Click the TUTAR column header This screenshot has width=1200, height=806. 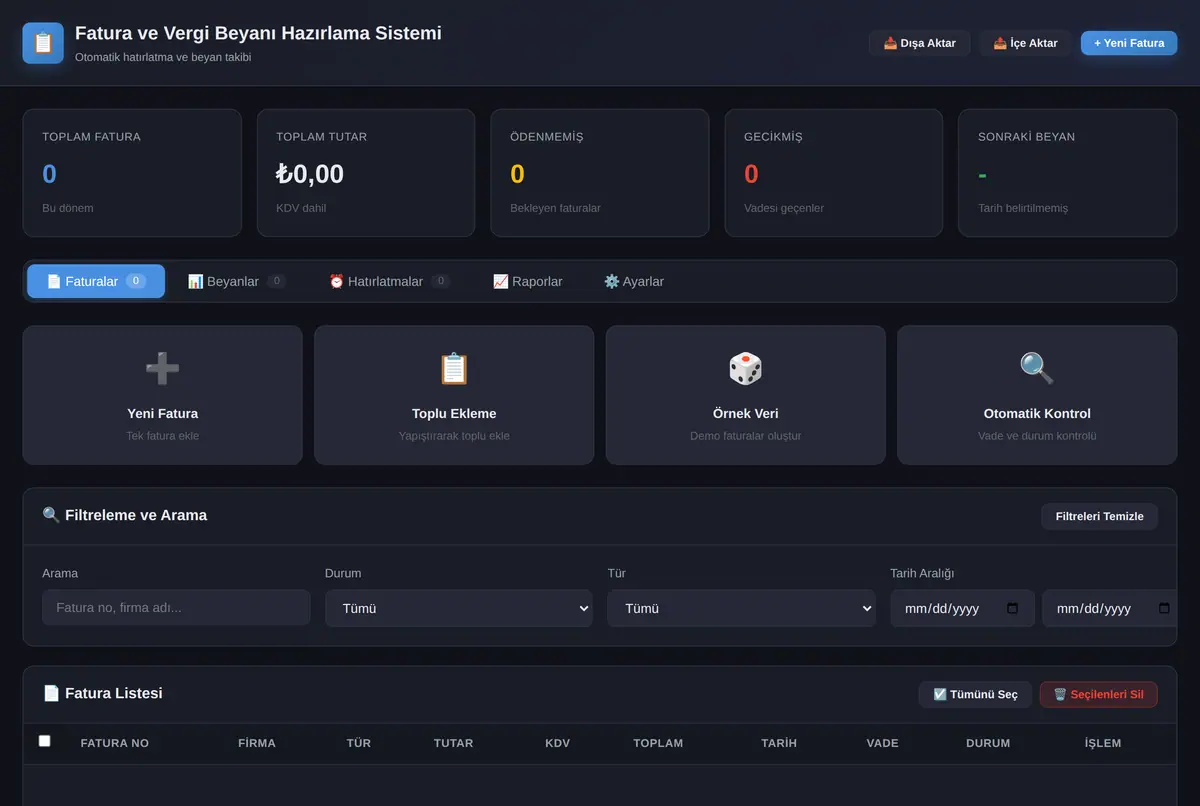coord(454,743)
